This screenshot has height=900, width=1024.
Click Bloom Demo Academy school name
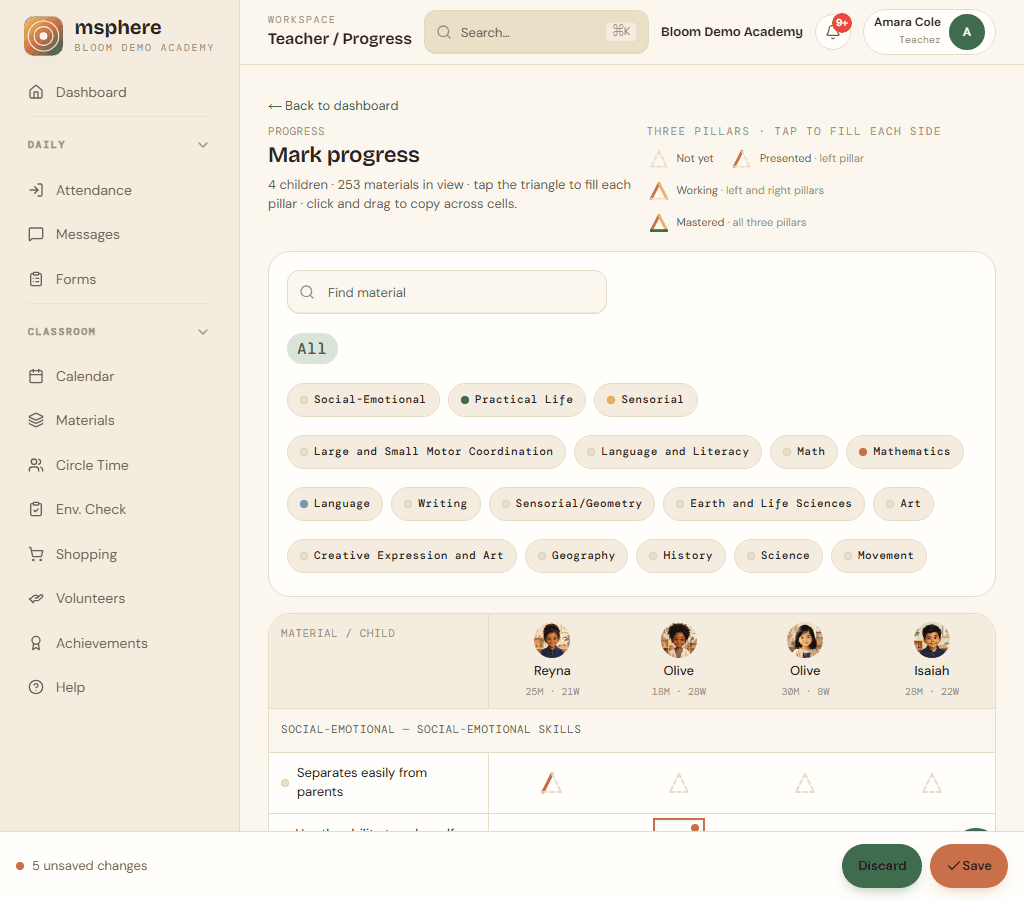tap(731, 31)
